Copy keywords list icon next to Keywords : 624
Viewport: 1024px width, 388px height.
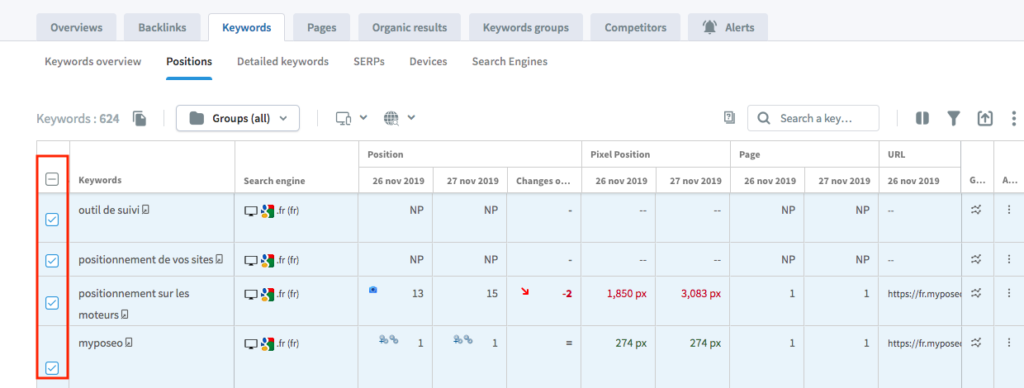point(139,118)
